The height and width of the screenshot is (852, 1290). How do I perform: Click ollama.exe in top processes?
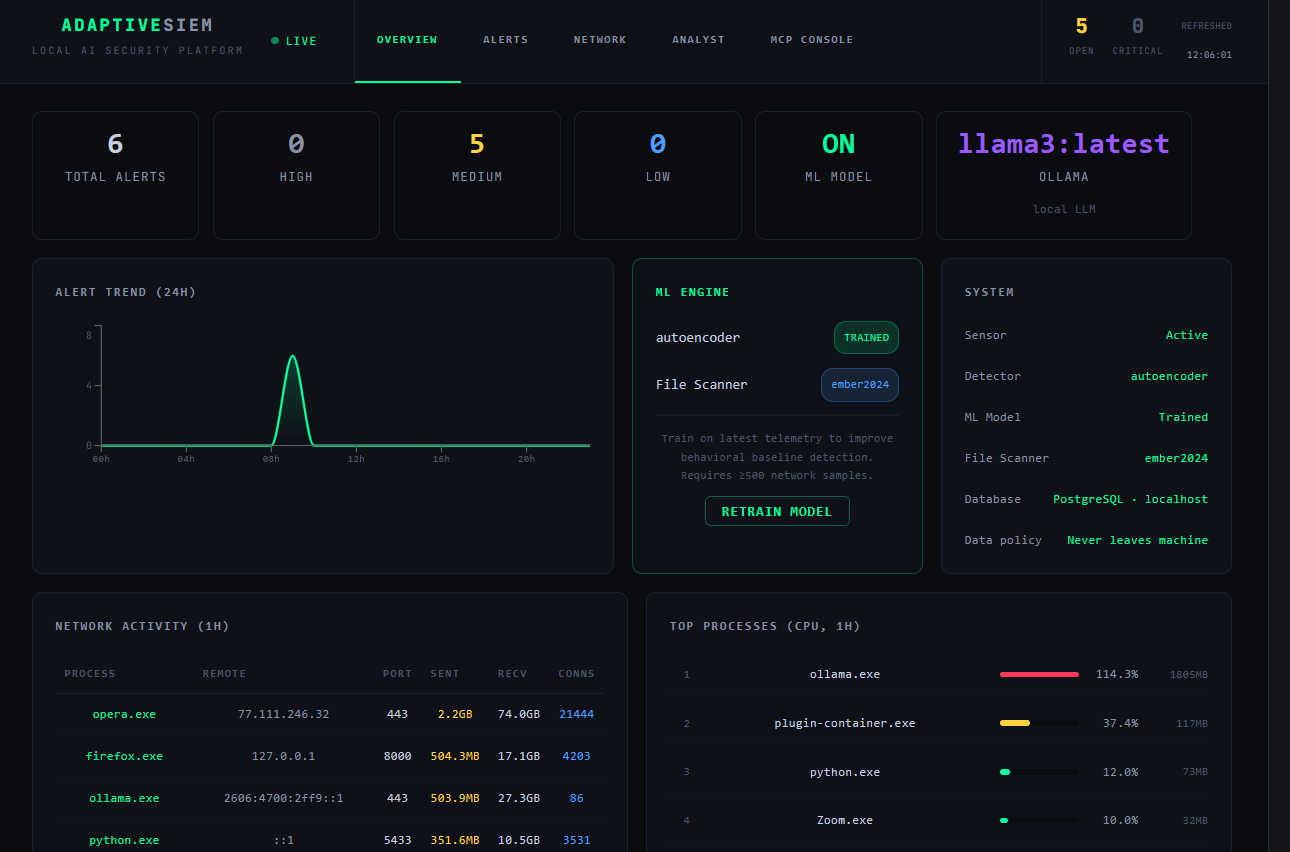[844, 674]
